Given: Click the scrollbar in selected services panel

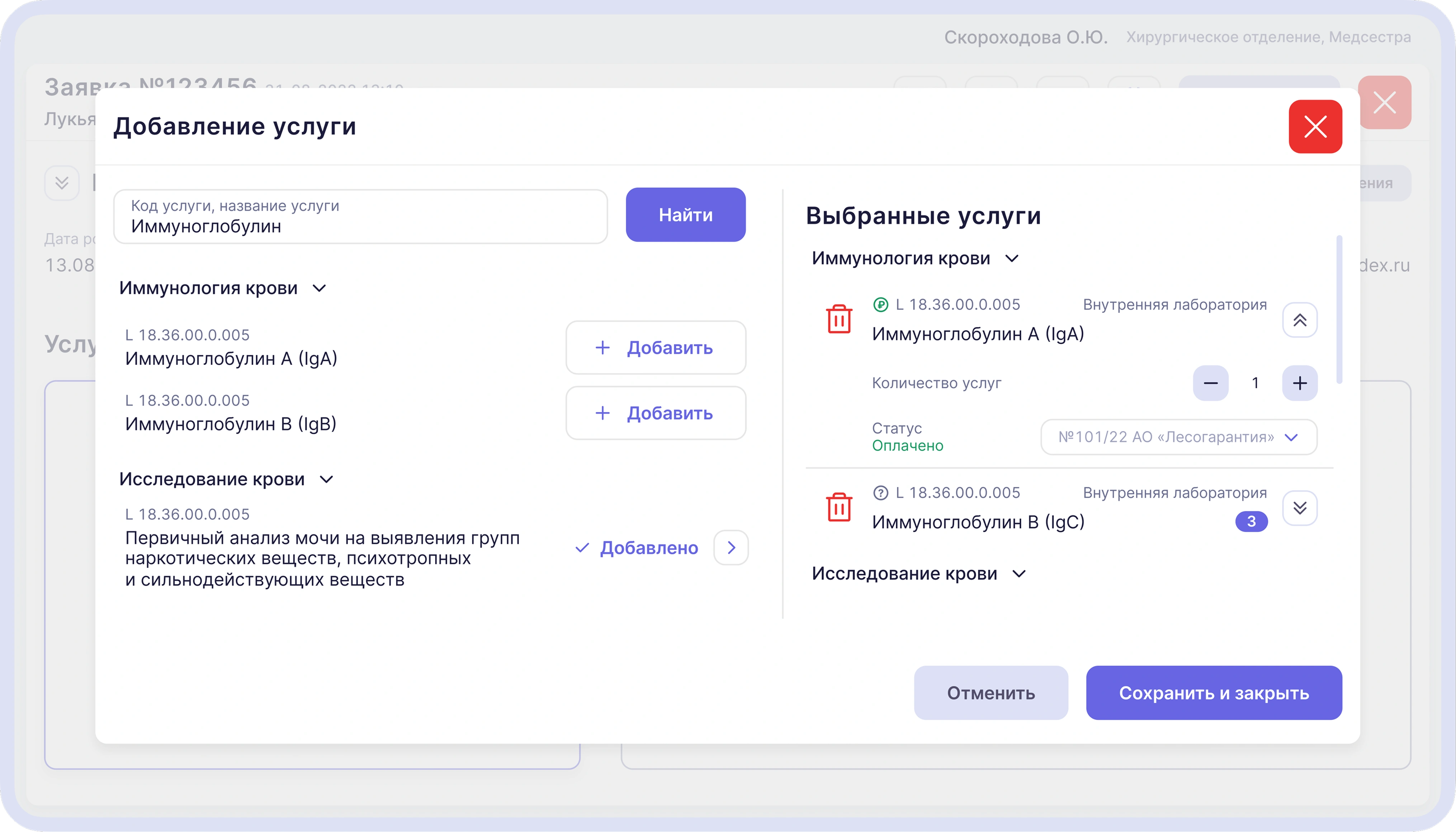Looking at the screenshot, I should tap(1339, 309).
